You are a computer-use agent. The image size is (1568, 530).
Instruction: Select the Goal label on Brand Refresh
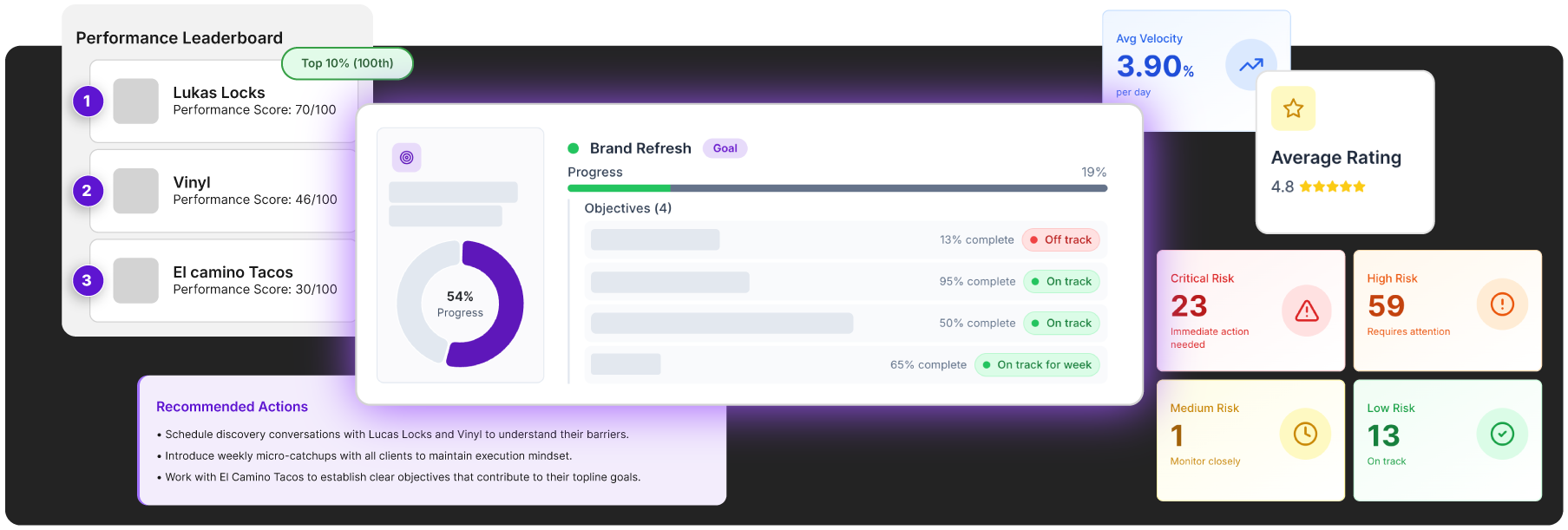[725, 147]
